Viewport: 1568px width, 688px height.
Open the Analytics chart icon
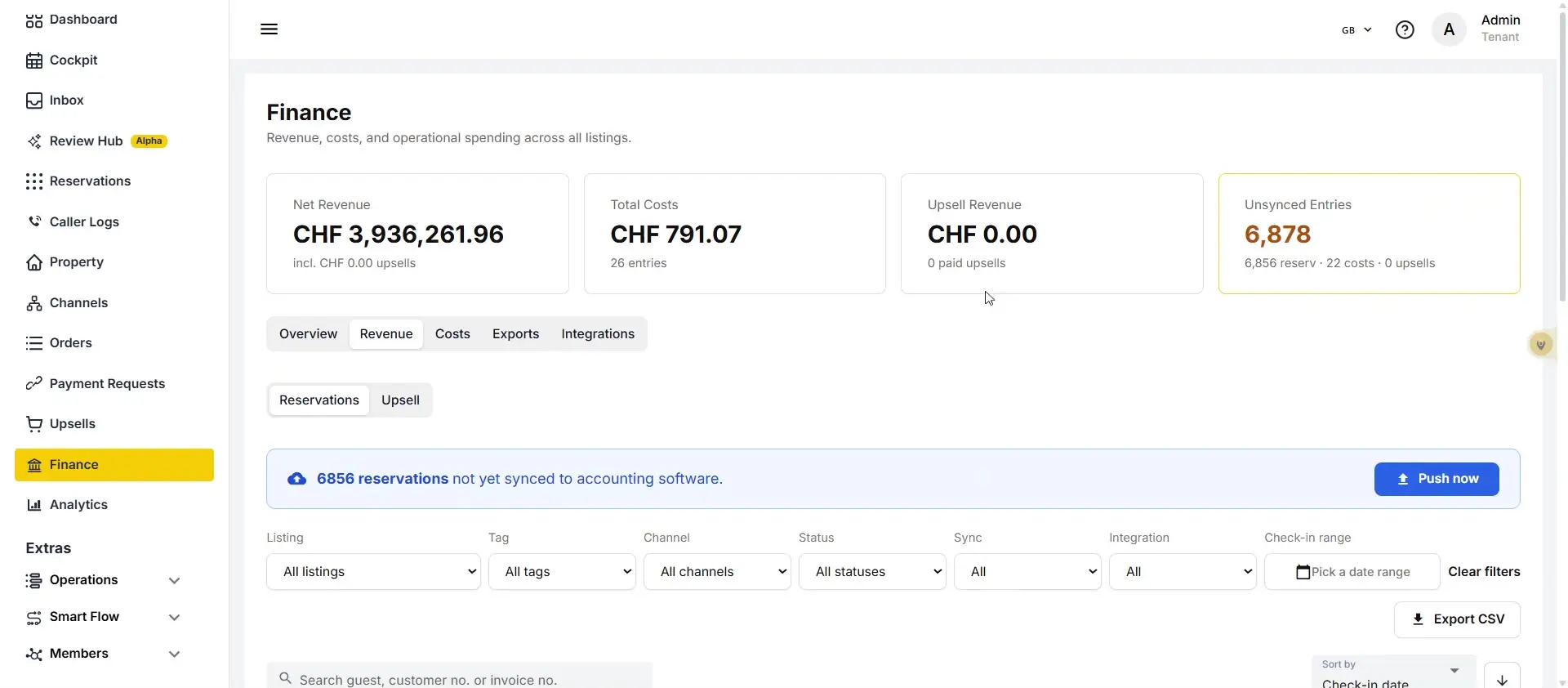[33, 505]
